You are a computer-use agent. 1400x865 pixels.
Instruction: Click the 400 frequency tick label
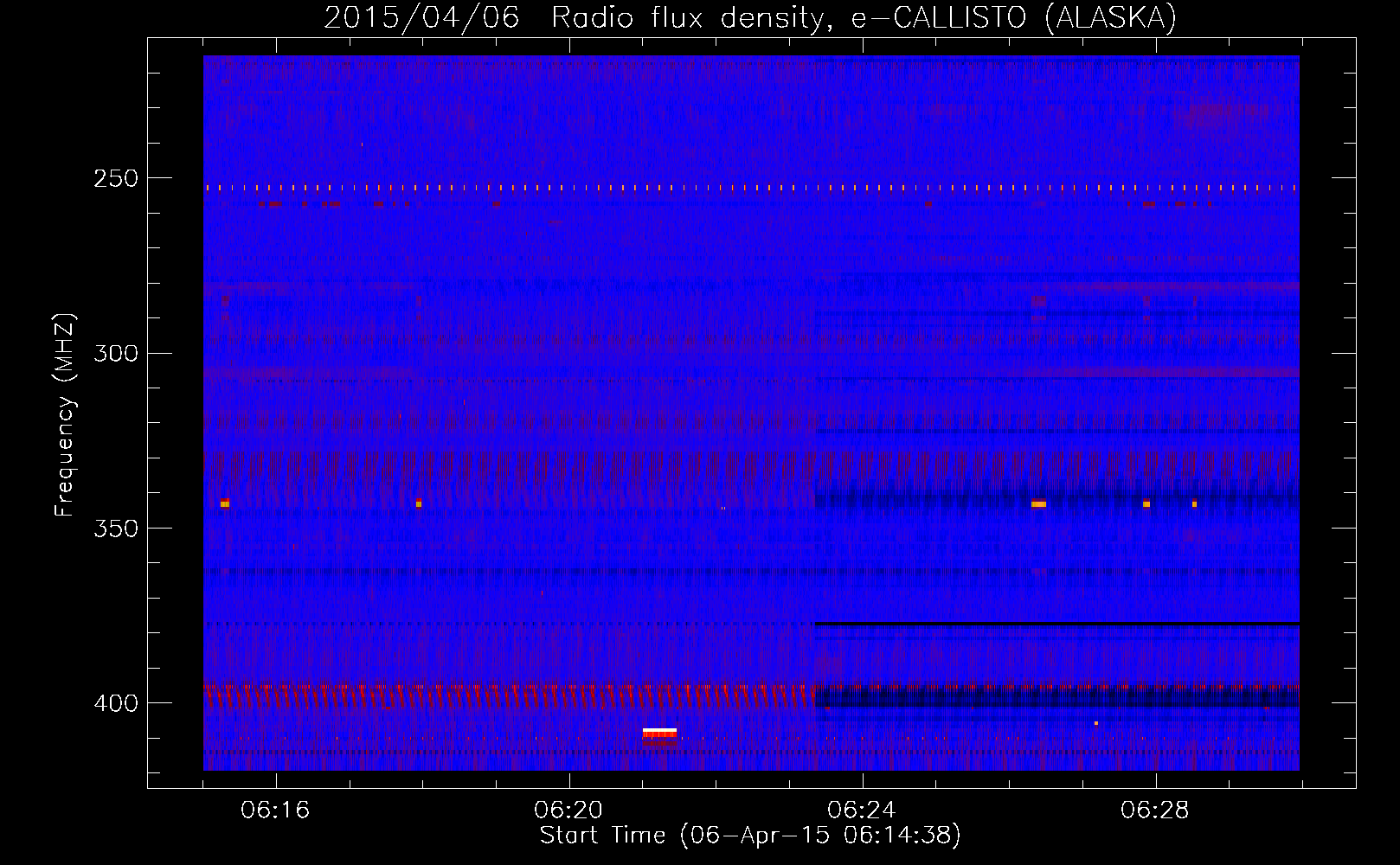(115, 703)
